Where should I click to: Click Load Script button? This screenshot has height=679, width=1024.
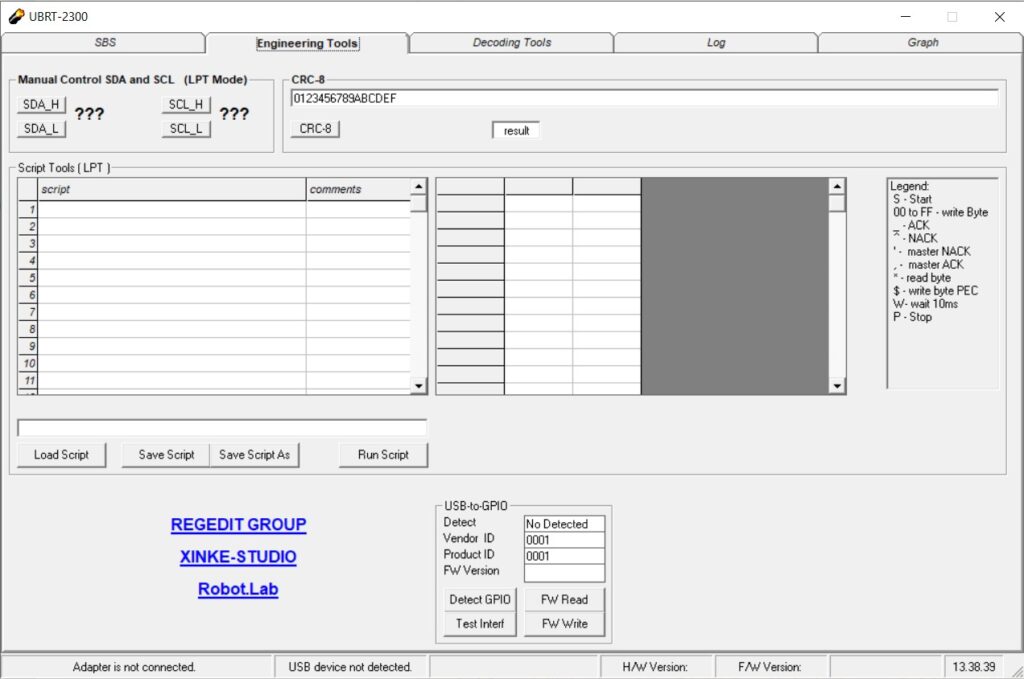click(x=61, y=455)
